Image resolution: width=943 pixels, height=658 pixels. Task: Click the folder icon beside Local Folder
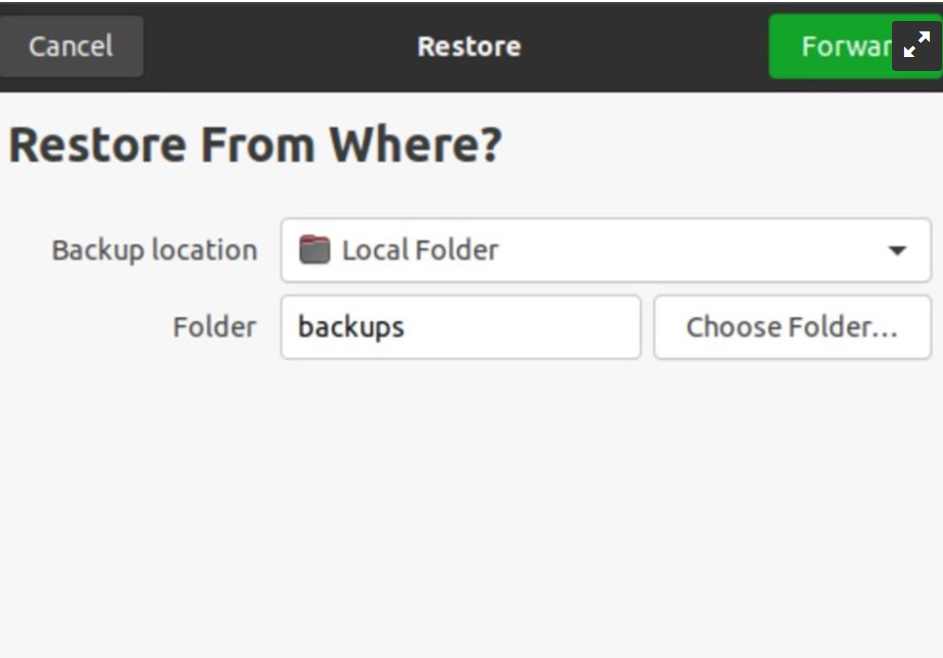click(x=315, y=249)
